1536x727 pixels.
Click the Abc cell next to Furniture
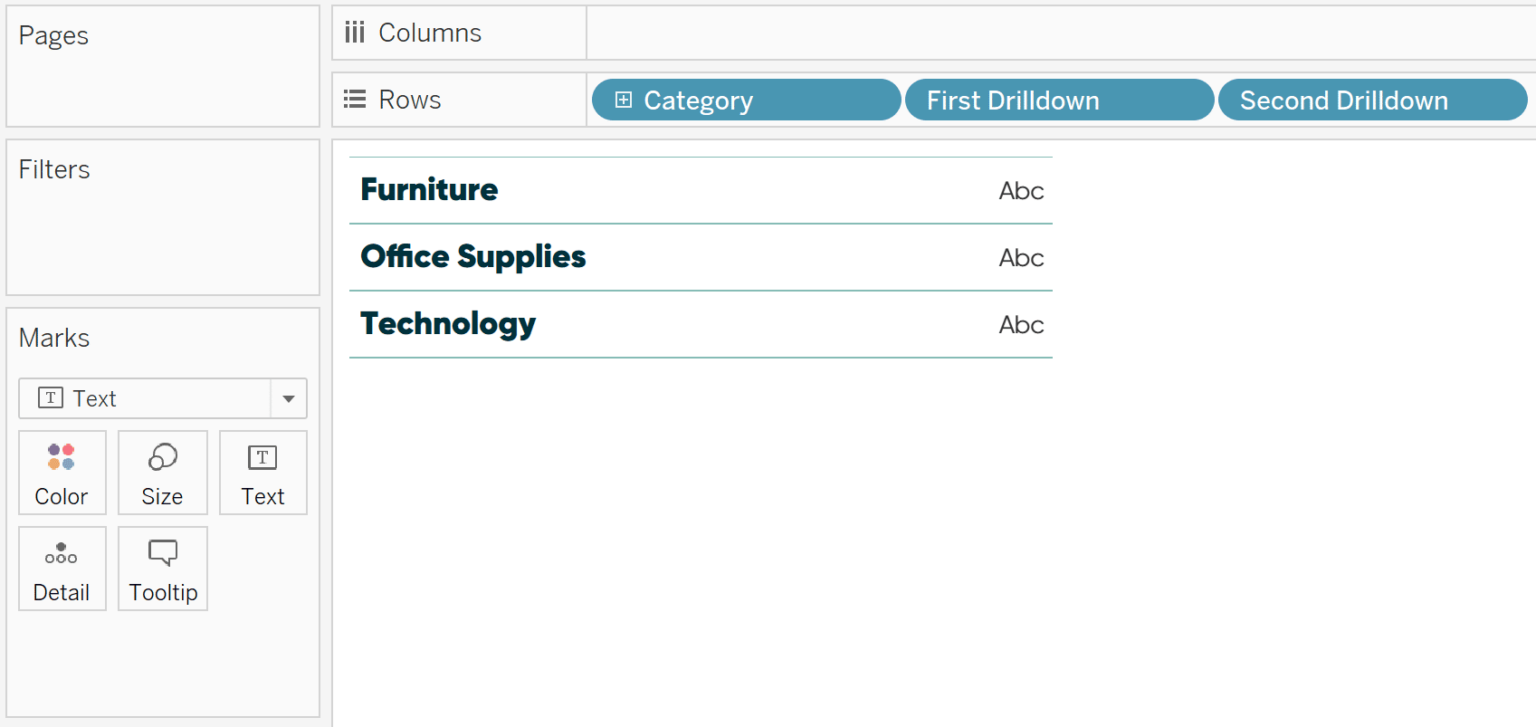coord(1020,189)
